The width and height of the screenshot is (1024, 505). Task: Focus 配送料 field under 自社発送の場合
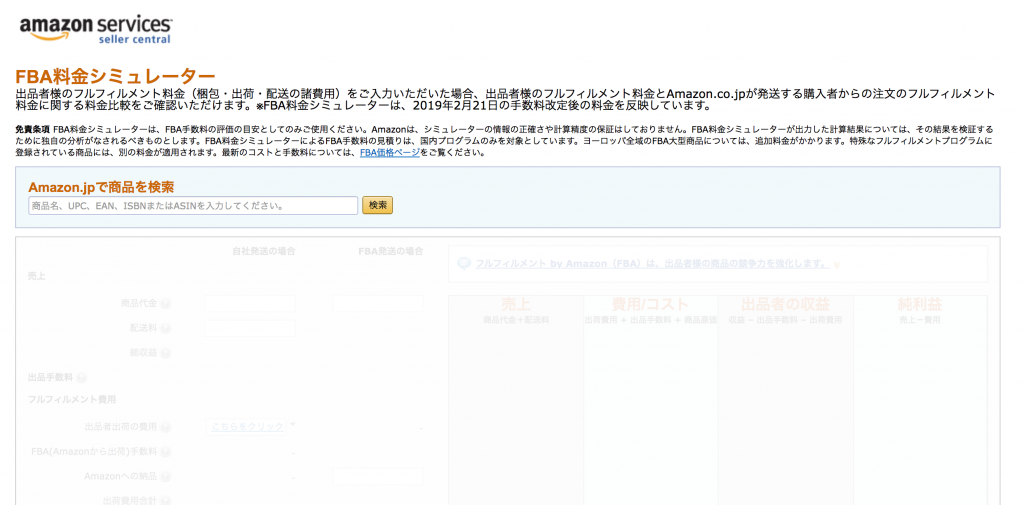[250, 329]
